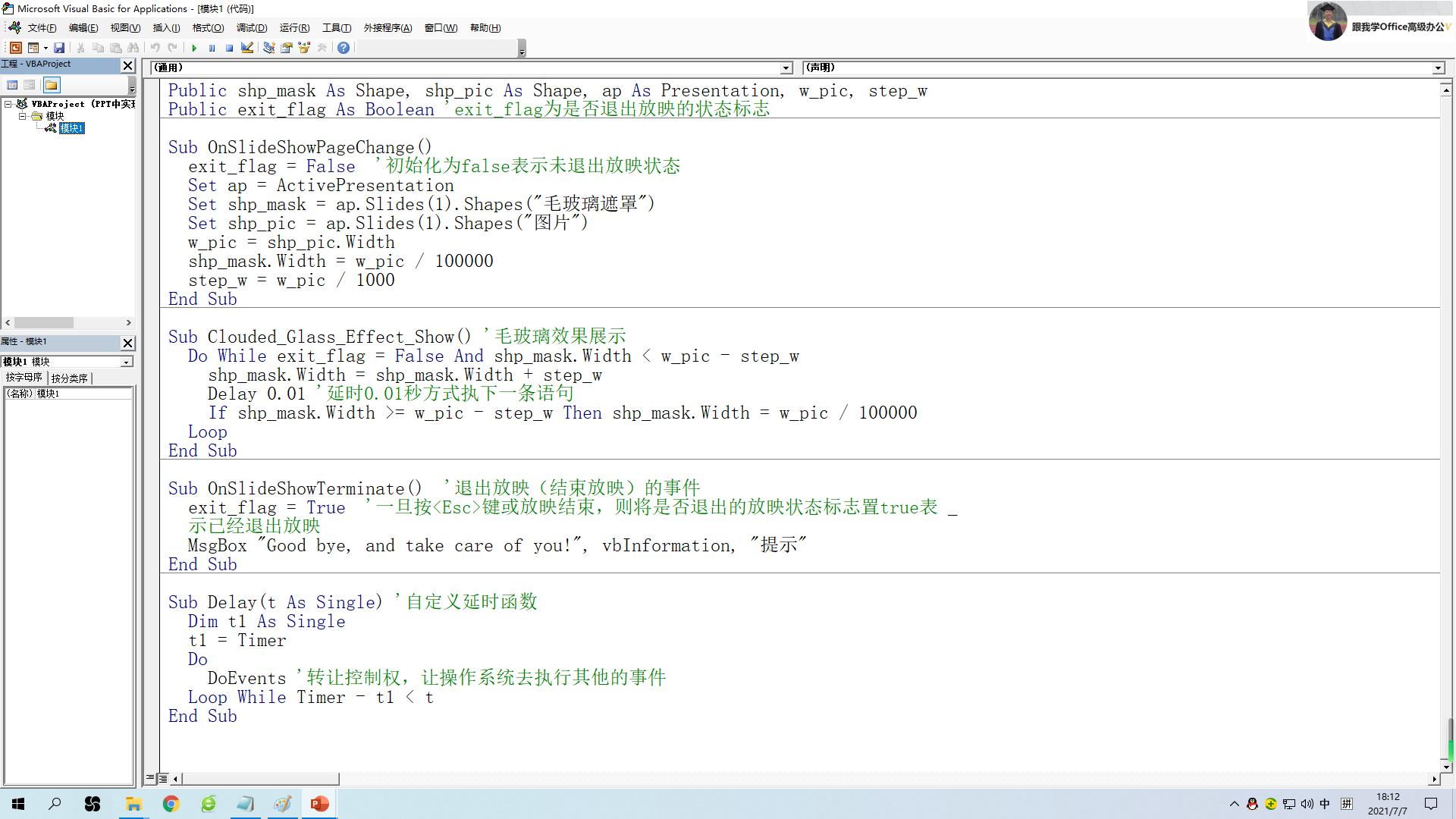This screenshot has width=1456, height=819.
Task: Run the macro with play button
Action: [194, 48]
